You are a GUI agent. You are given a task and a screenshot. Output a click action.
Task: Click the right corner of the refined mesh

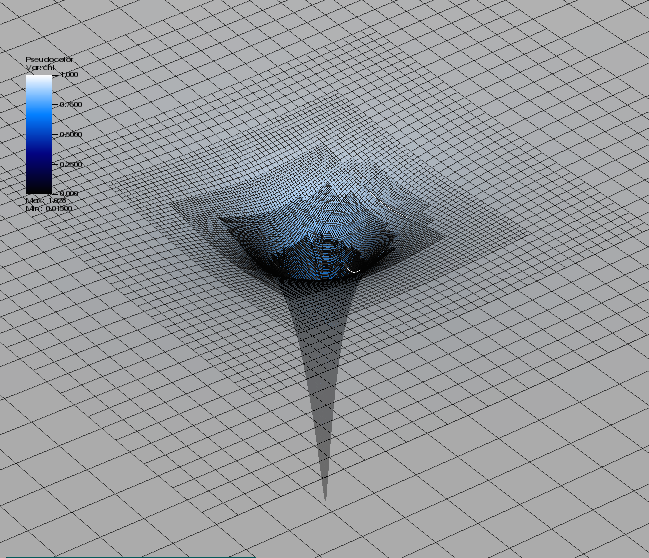click(x=526, y=238)
